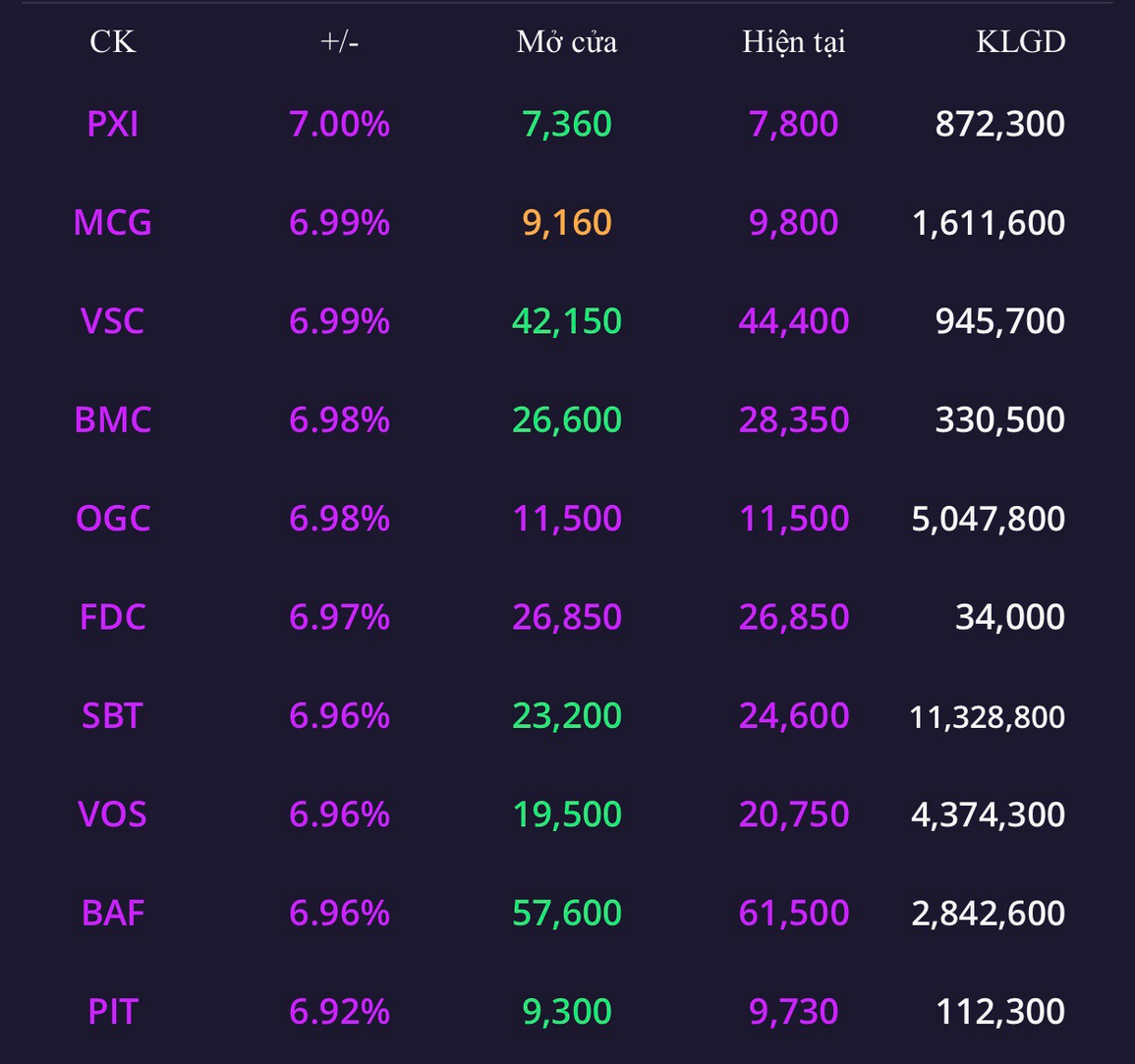1135x1064 pixels.
Task: Click current price 61,500 for BAF
Action: [794, 913]
